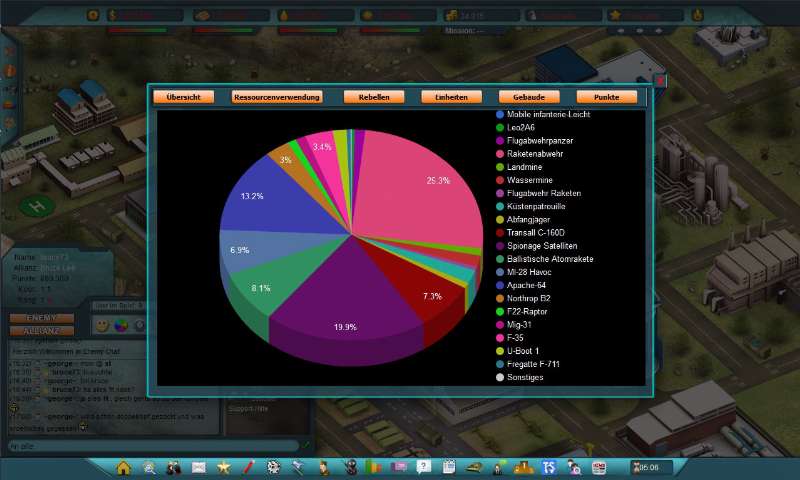This screenshot has width=800, height=480.
Task: Click the soldier officer figure icon
Action: pyautogui.click(x=324, y=467)
